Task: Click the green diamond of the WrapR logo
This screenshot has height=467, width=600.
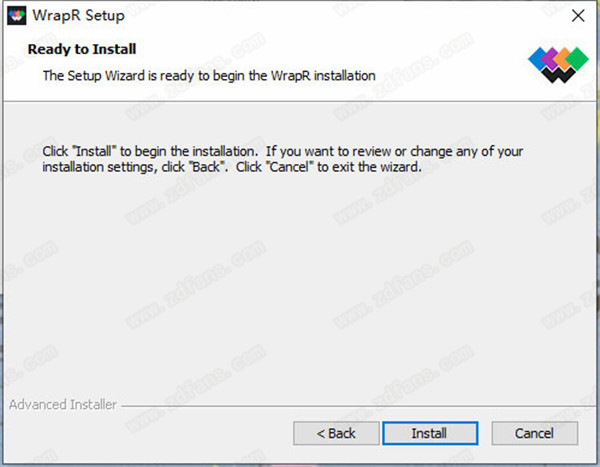Action: (x=578, y=59)
